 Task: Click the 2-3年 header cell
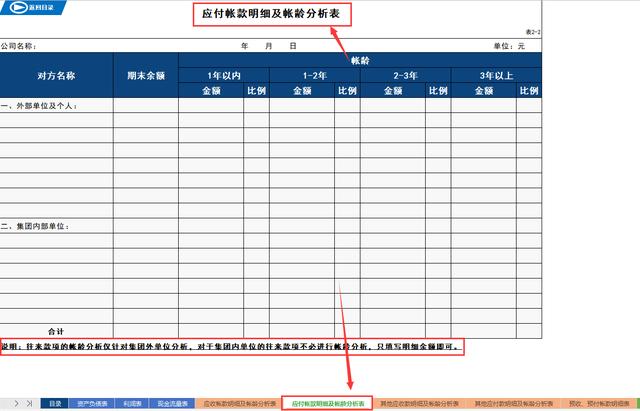(x=406, y=76)
